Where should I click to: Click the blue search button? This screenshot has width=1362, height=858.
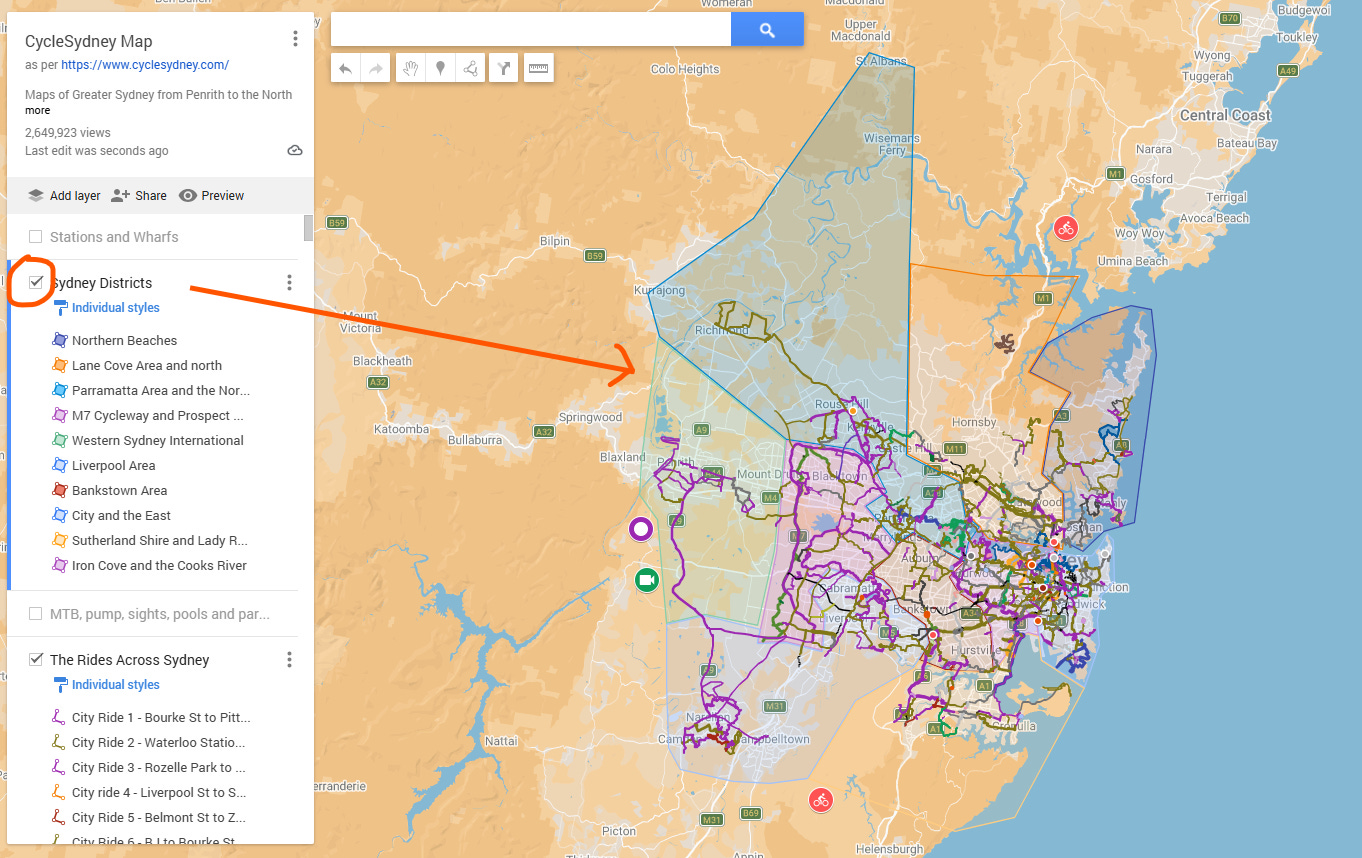pos(767,30)
